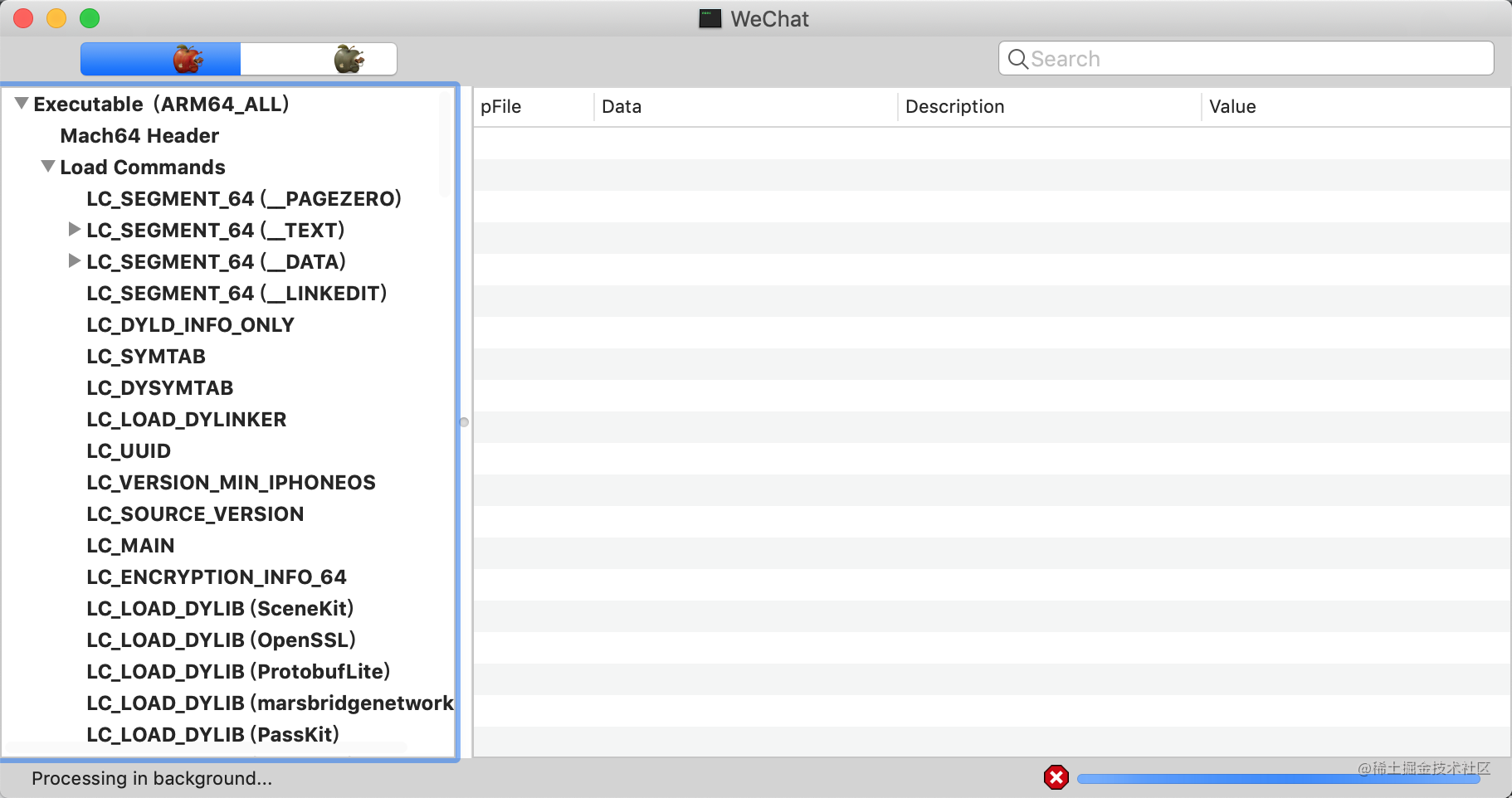1512x798 pixels.
Task: Click the tree panel horizontal scrollbar
Action: 207,748
